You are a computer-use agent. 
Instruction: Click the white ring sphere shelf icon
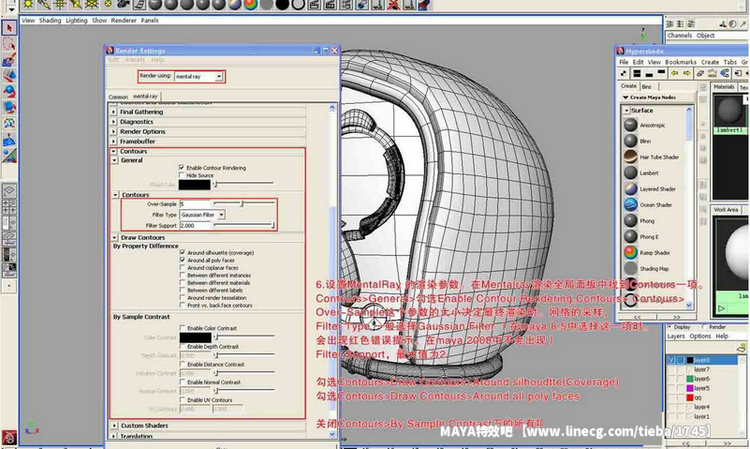(298, 5)
